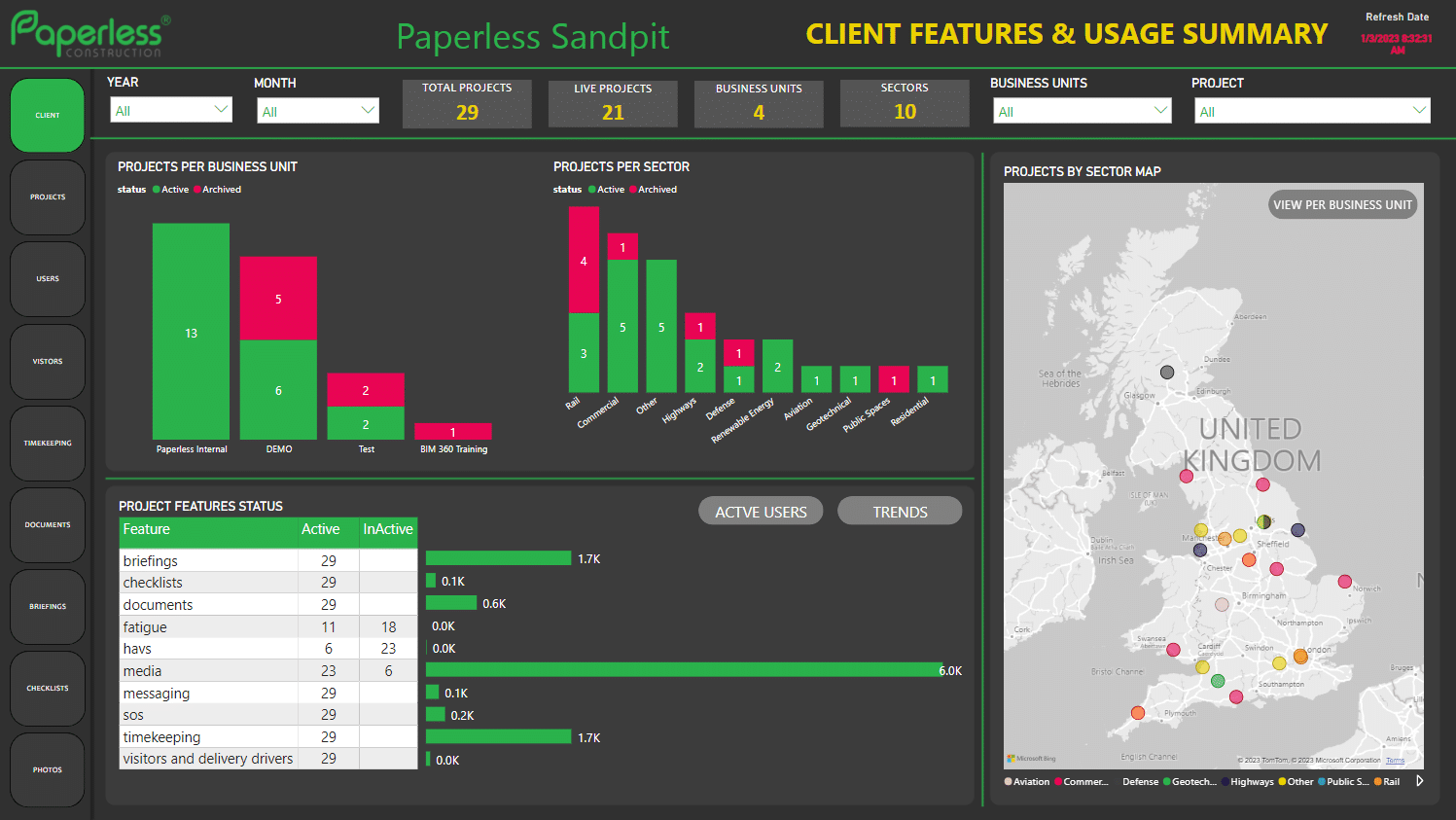Toggle Active status legend in Business Unit chart

click(x=170, y=190)
